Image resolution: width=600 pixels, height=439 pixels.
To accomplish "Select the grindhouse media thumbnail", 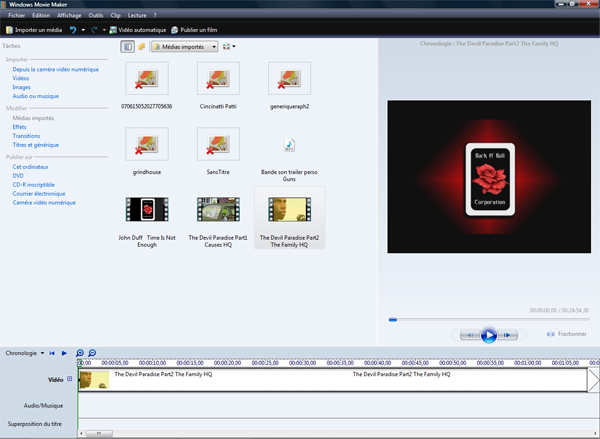I will (145, 146).
